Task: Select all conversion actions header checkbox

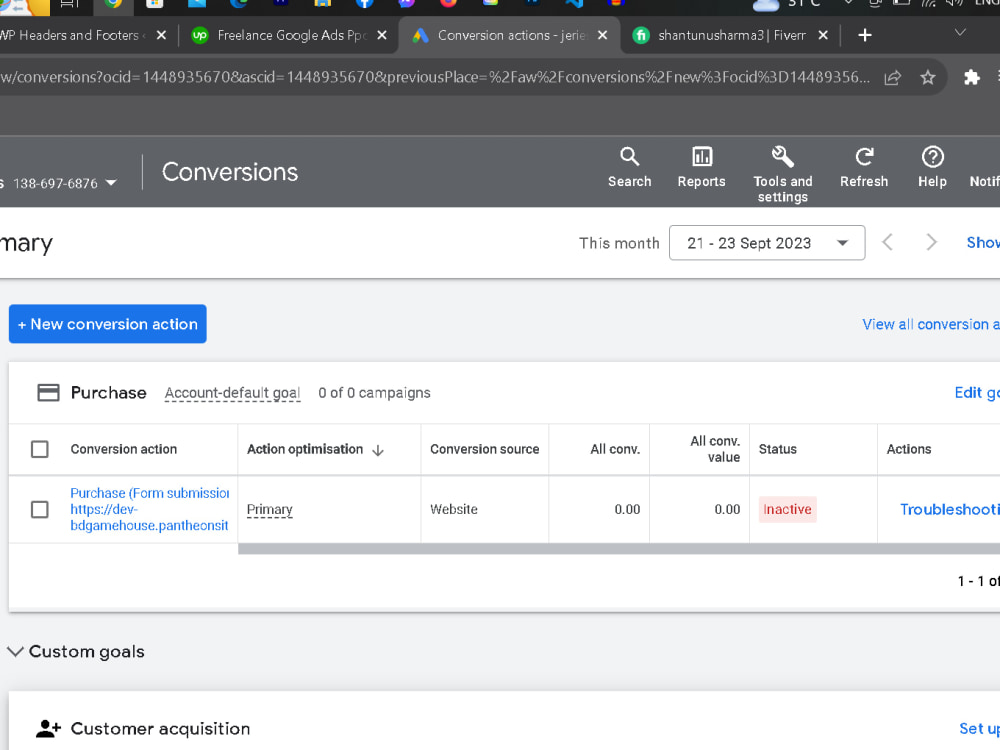Action: (40, 449)
